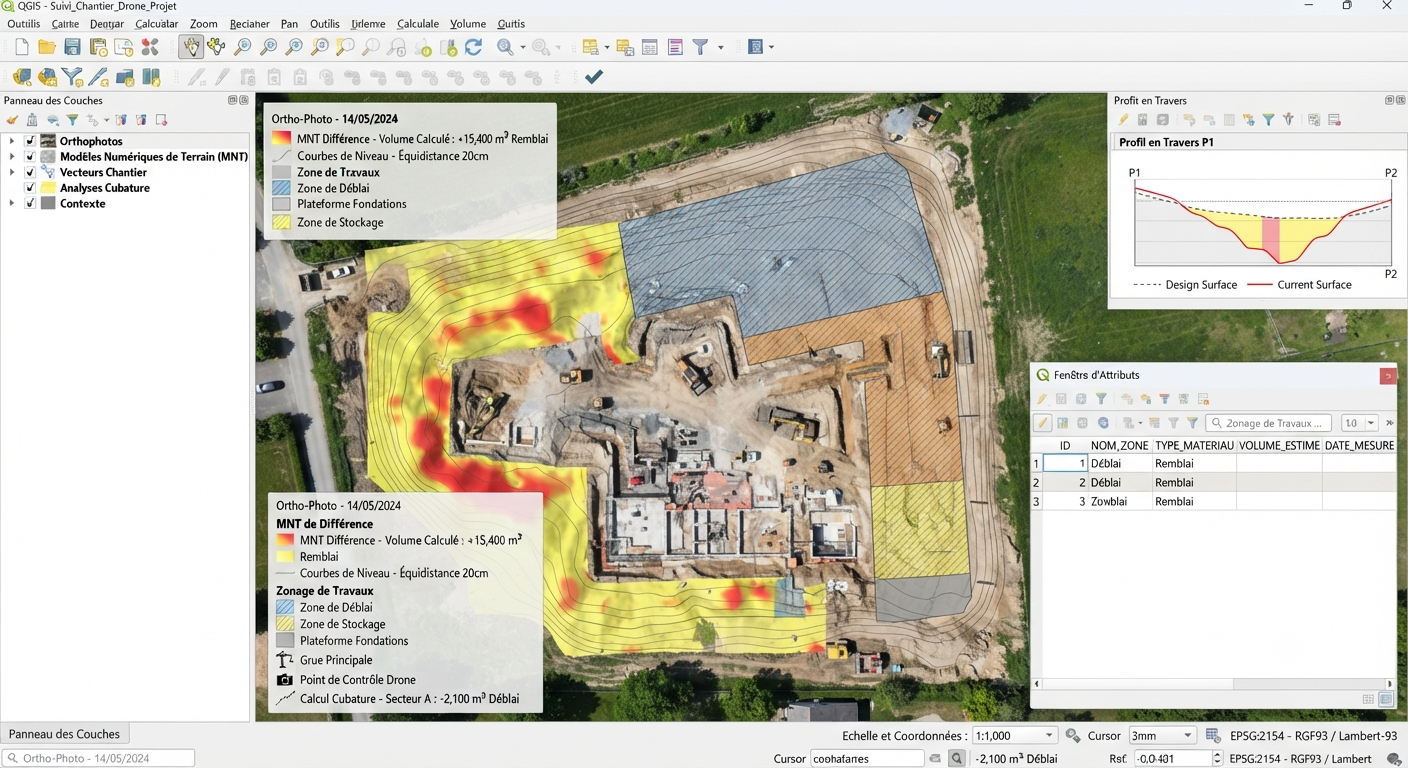The image size is (1408, 768).
Task: Click the EPSG:2154 - RGF93 / Lambert-93 text
Action: pos(1313,736)
